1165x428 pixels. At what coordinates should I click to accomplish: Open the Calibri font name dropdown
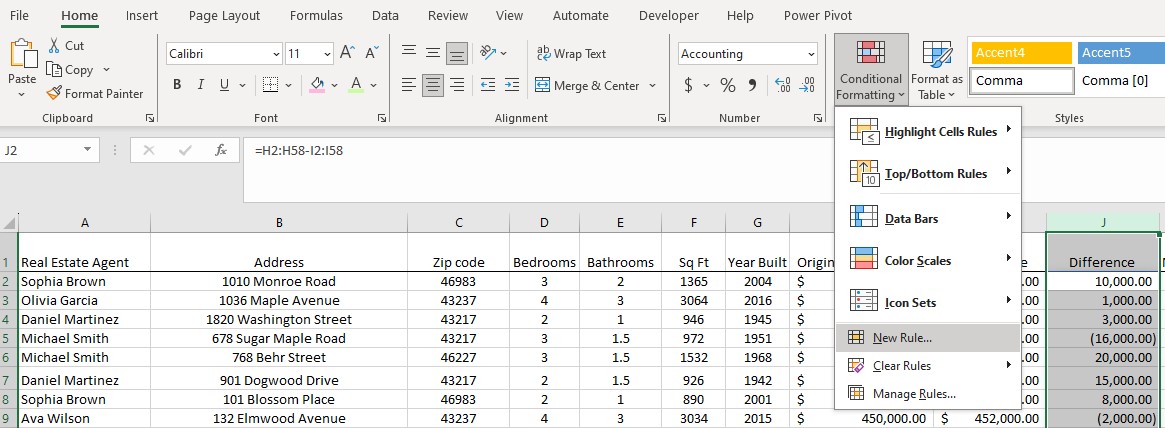(276, 54)
